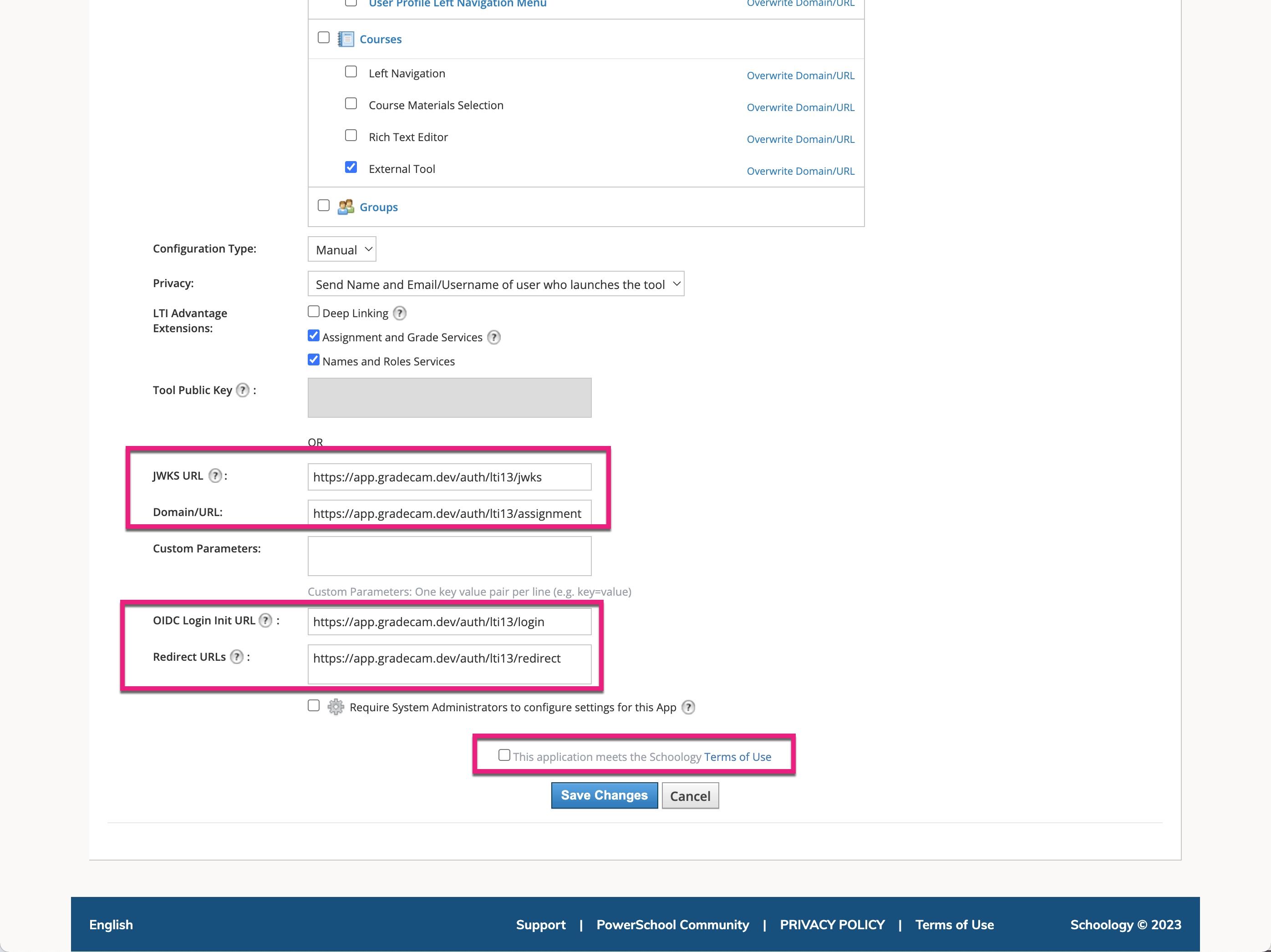
Task: Enable Left Navigation checkbox
Action: pyautogui.click(x=351, y=72)
